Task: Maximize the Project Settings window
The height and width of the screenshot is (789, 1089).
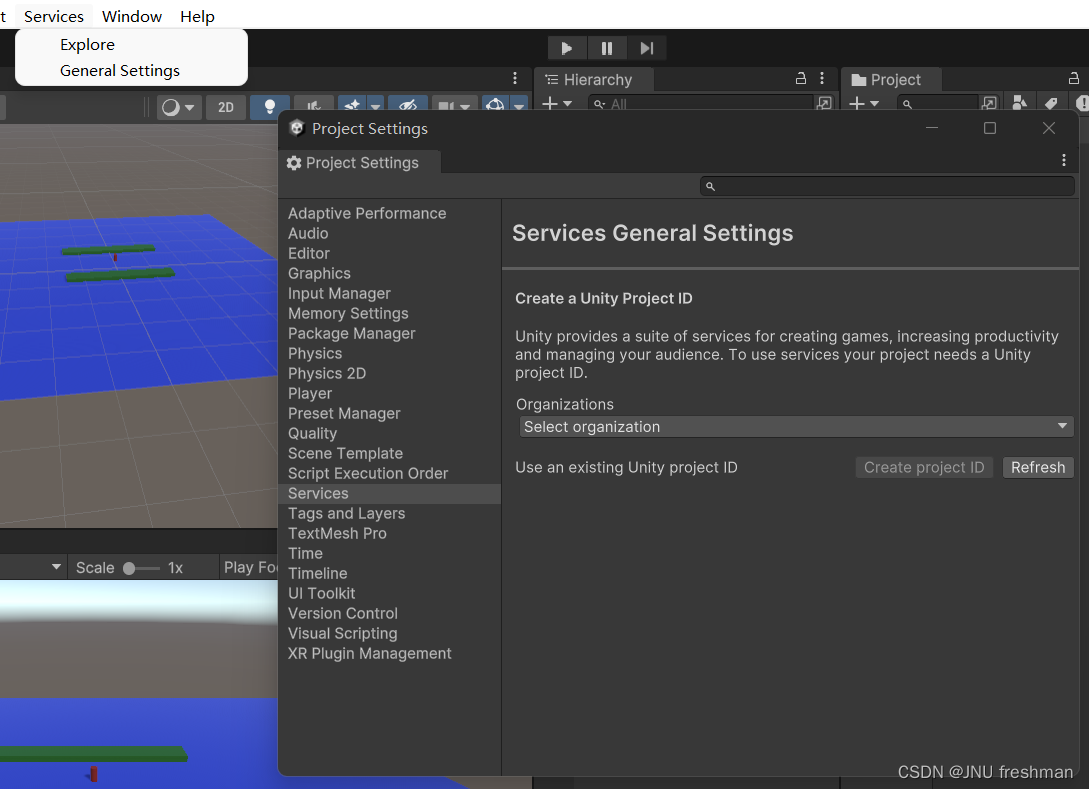Action: [990, 128]
